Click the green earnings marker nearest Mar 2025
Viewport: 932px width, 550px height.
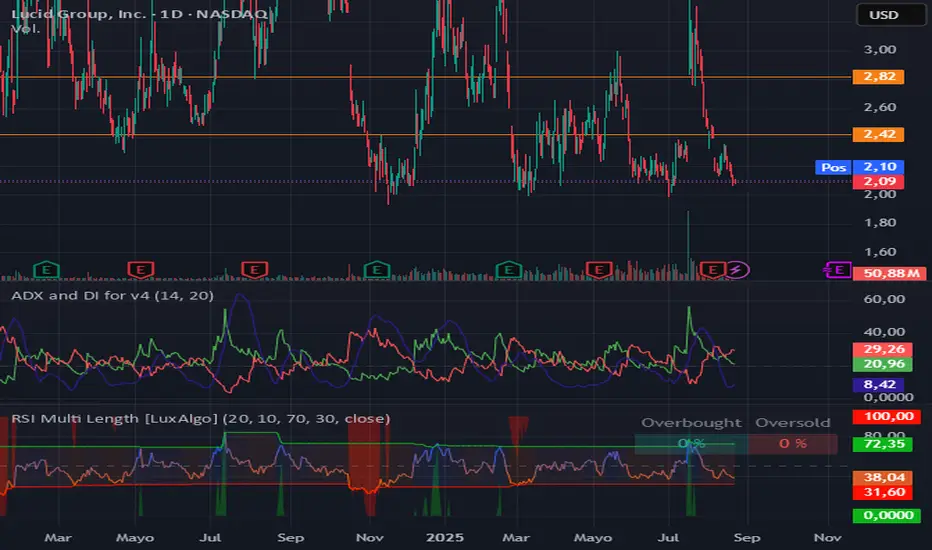[x=509, y=271]
